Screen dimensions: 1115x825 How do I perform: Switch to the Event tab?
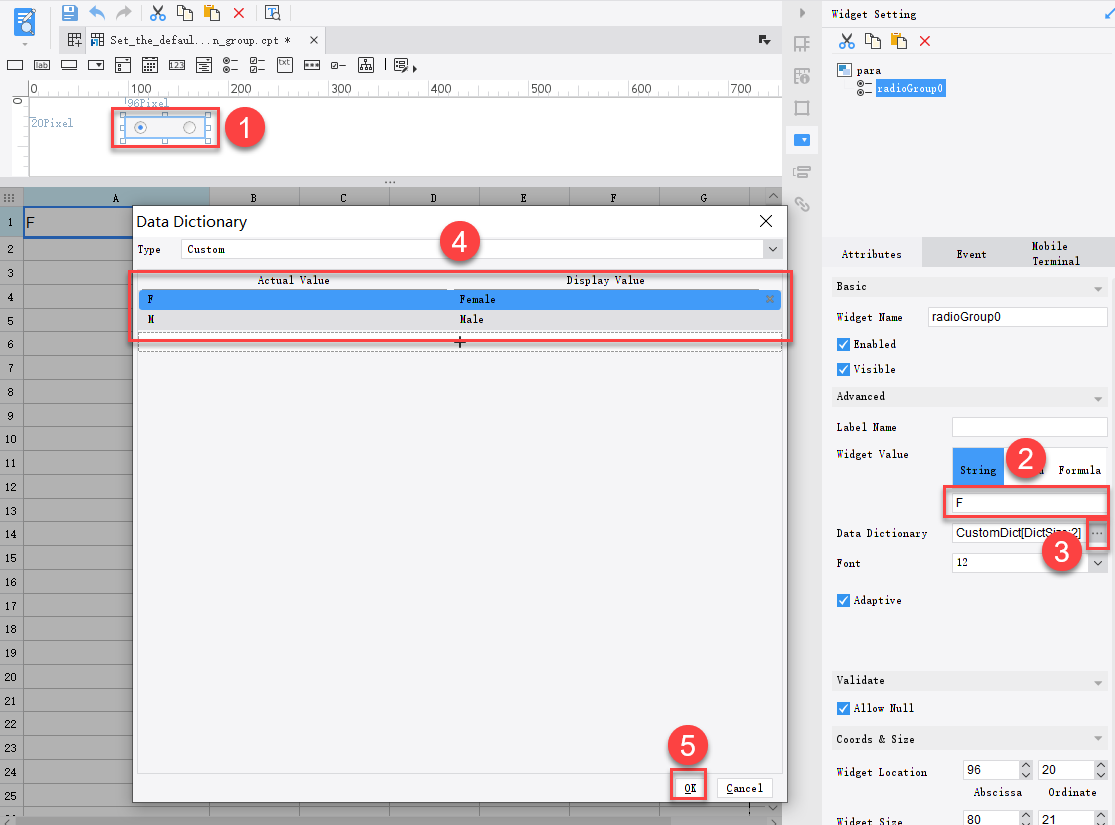click(970, 253)
